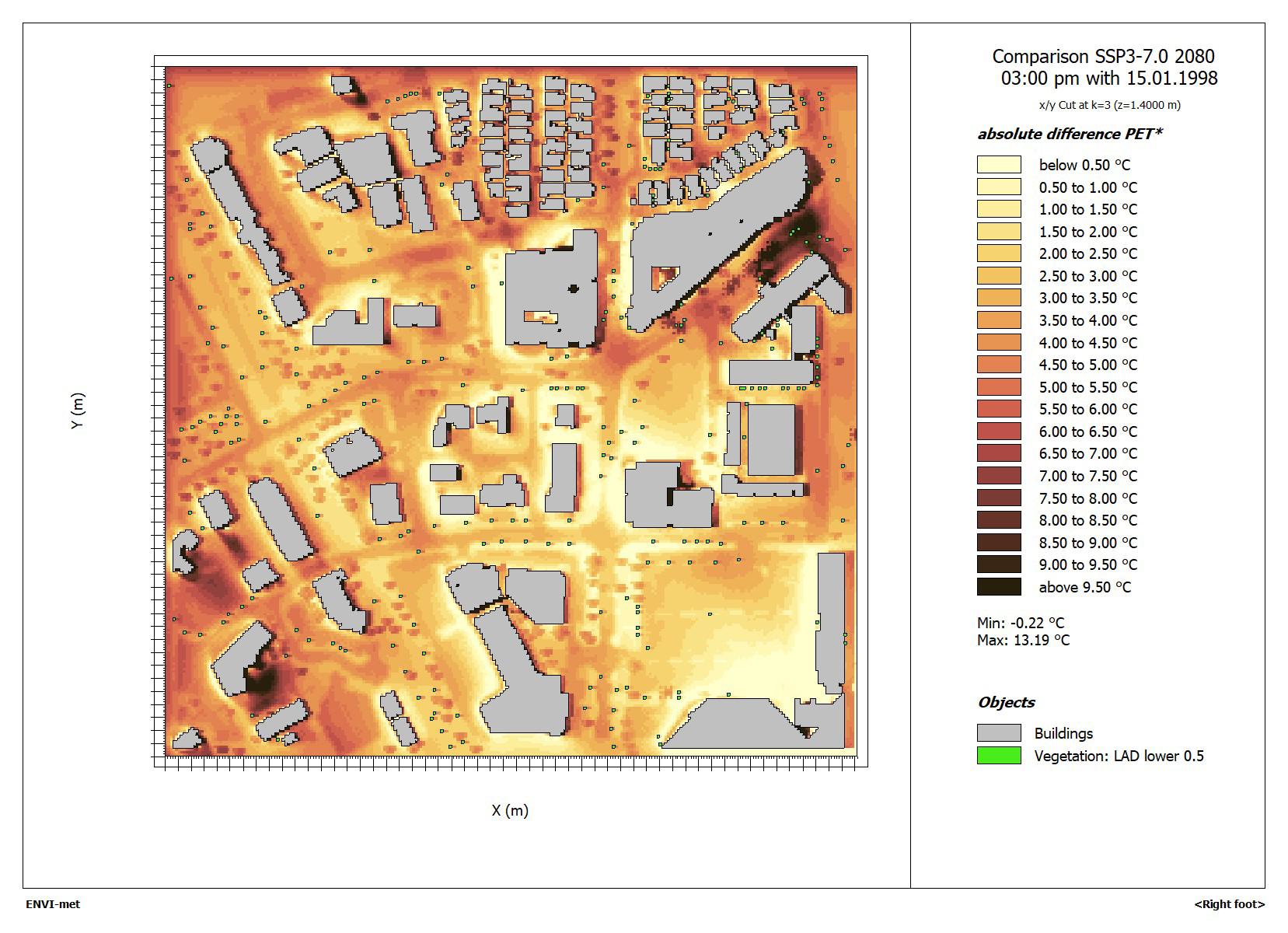This screenshot has width=1288, height=933.
Task: Click the '4.00 to 4.50 °C' label text
Action: [1087, 343]
